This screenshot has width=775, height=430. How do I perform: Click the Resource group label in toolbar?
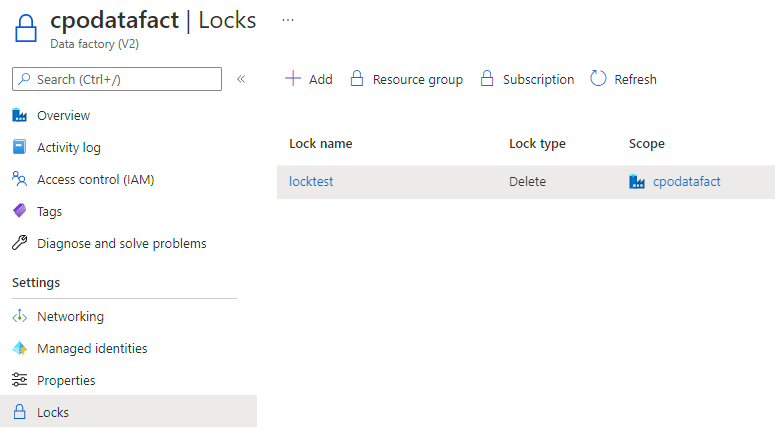(418, 80)
